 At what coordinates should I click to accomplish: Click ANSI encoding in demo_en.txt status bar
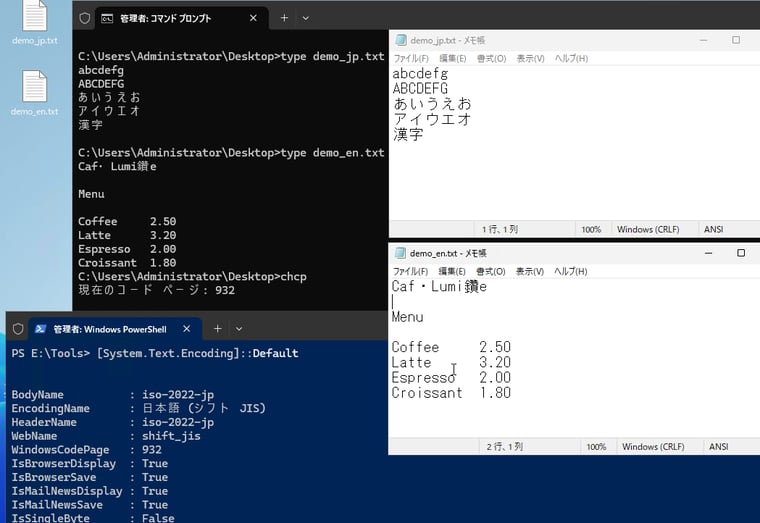pos(718,446)
